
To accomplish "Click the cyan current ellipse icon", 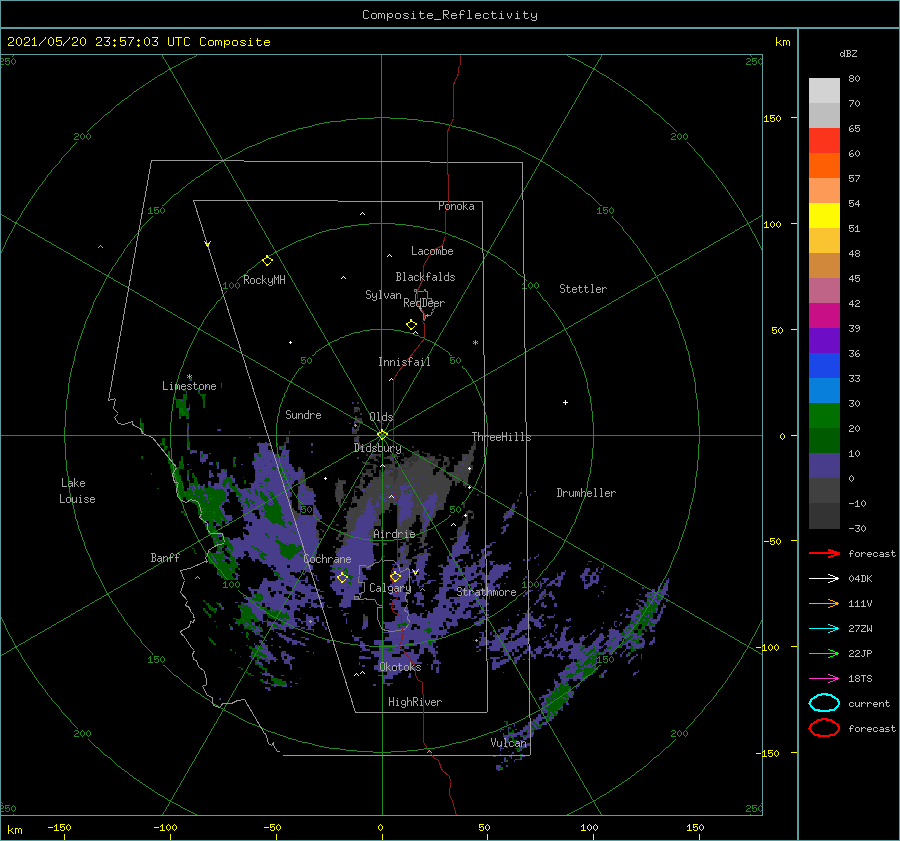I will coord(824,703).
